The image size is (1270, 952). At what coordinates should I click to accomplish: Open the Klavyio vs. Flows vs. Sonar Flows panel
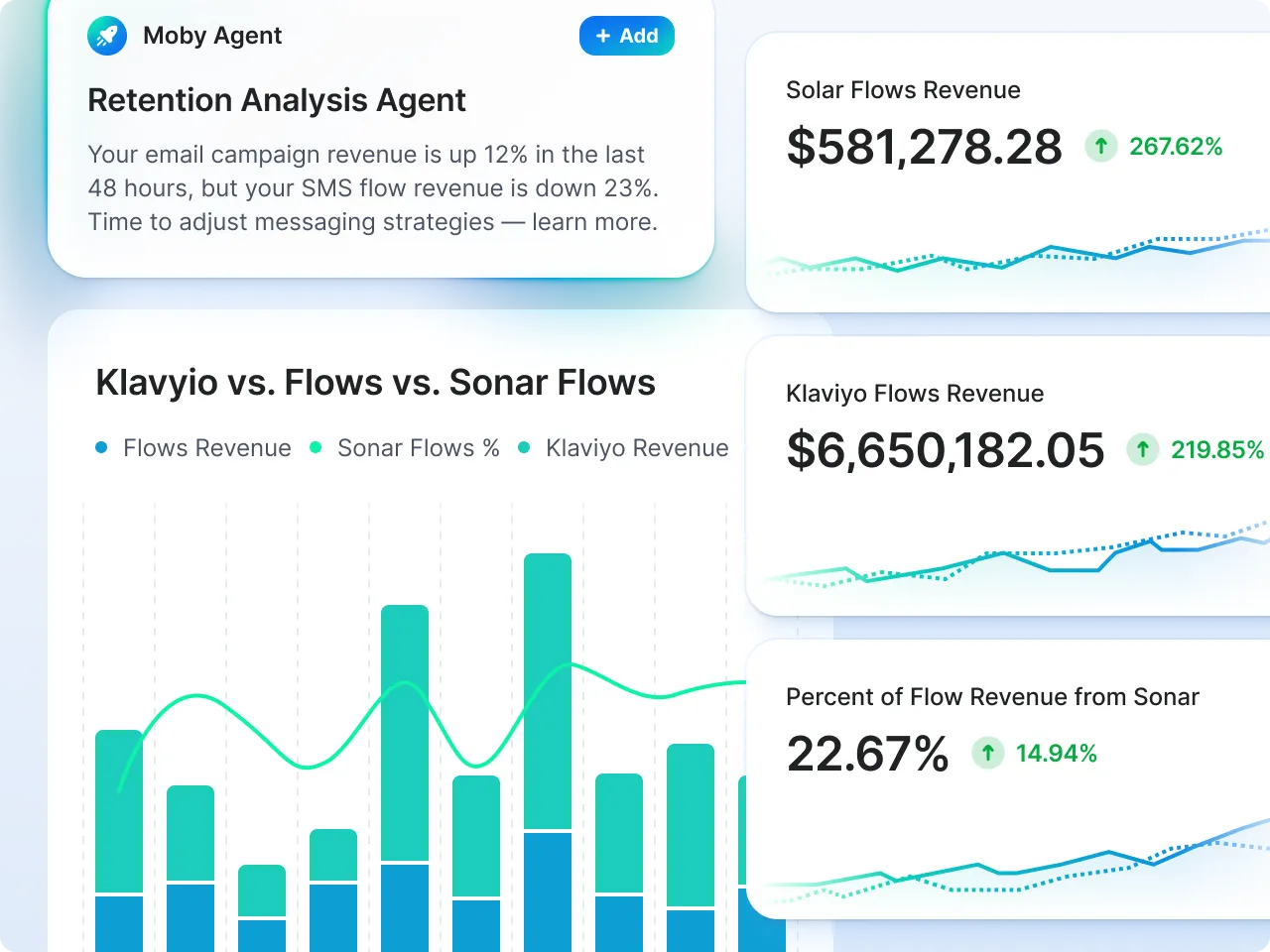(x=375, y=382)
